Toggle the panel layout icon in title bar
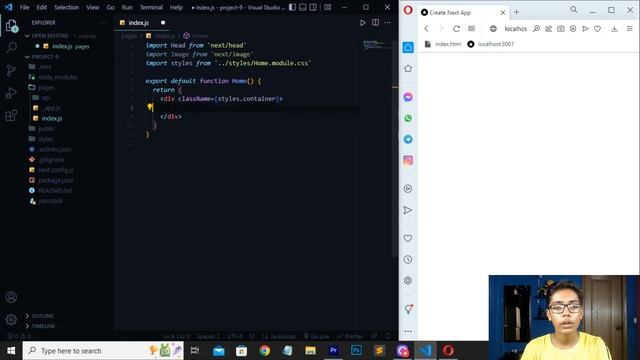The height and width of the screenshot is (360, 640). (x=302, y=7)
